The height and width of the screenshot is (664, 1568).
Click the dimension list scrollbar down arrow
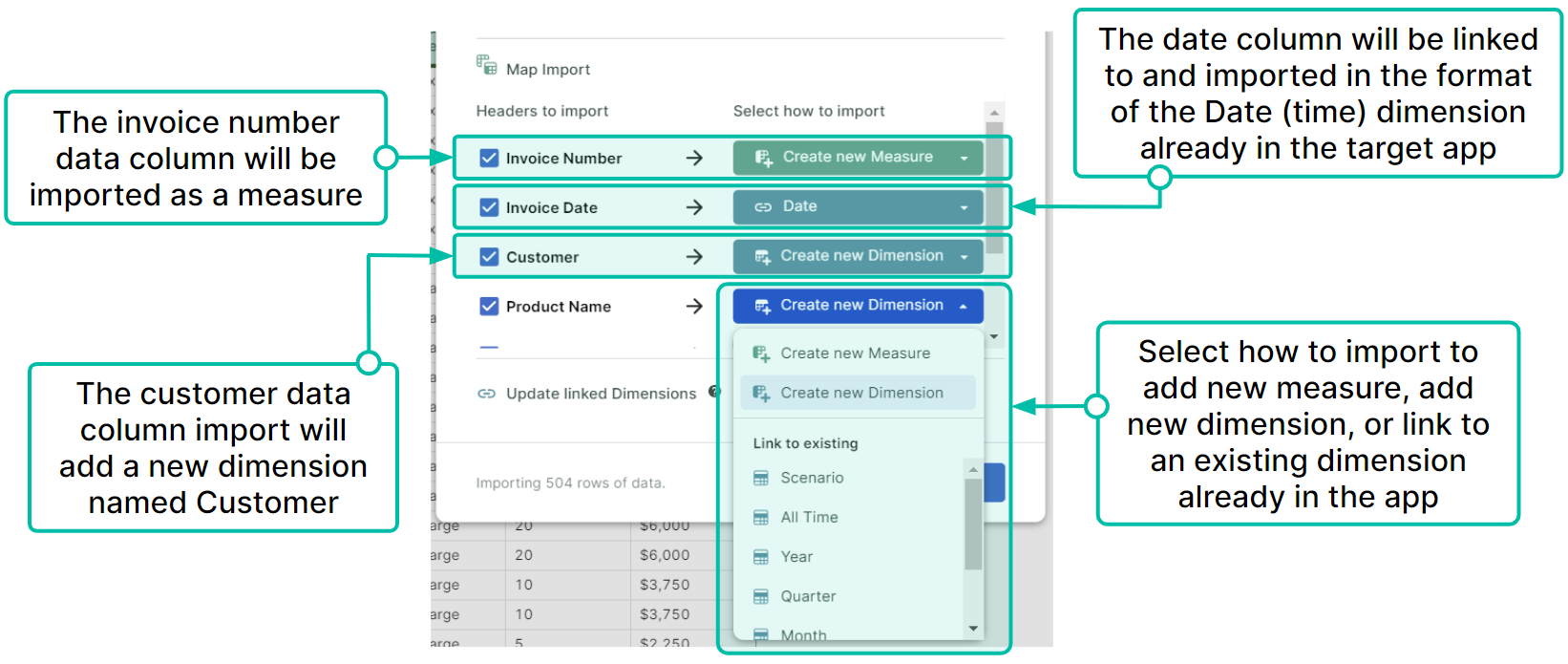973,628
